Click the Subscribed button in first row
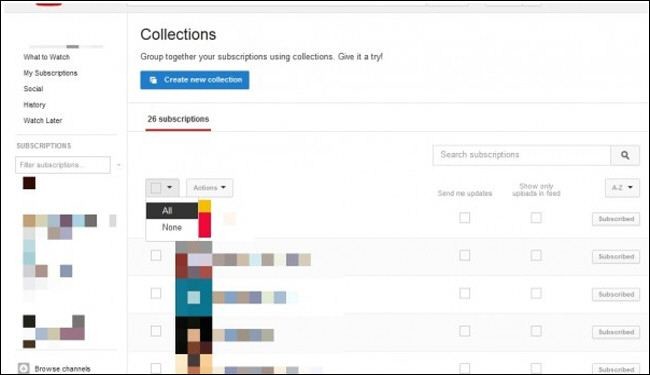Viewport: 650px width, 375px height. pos(616,219)
